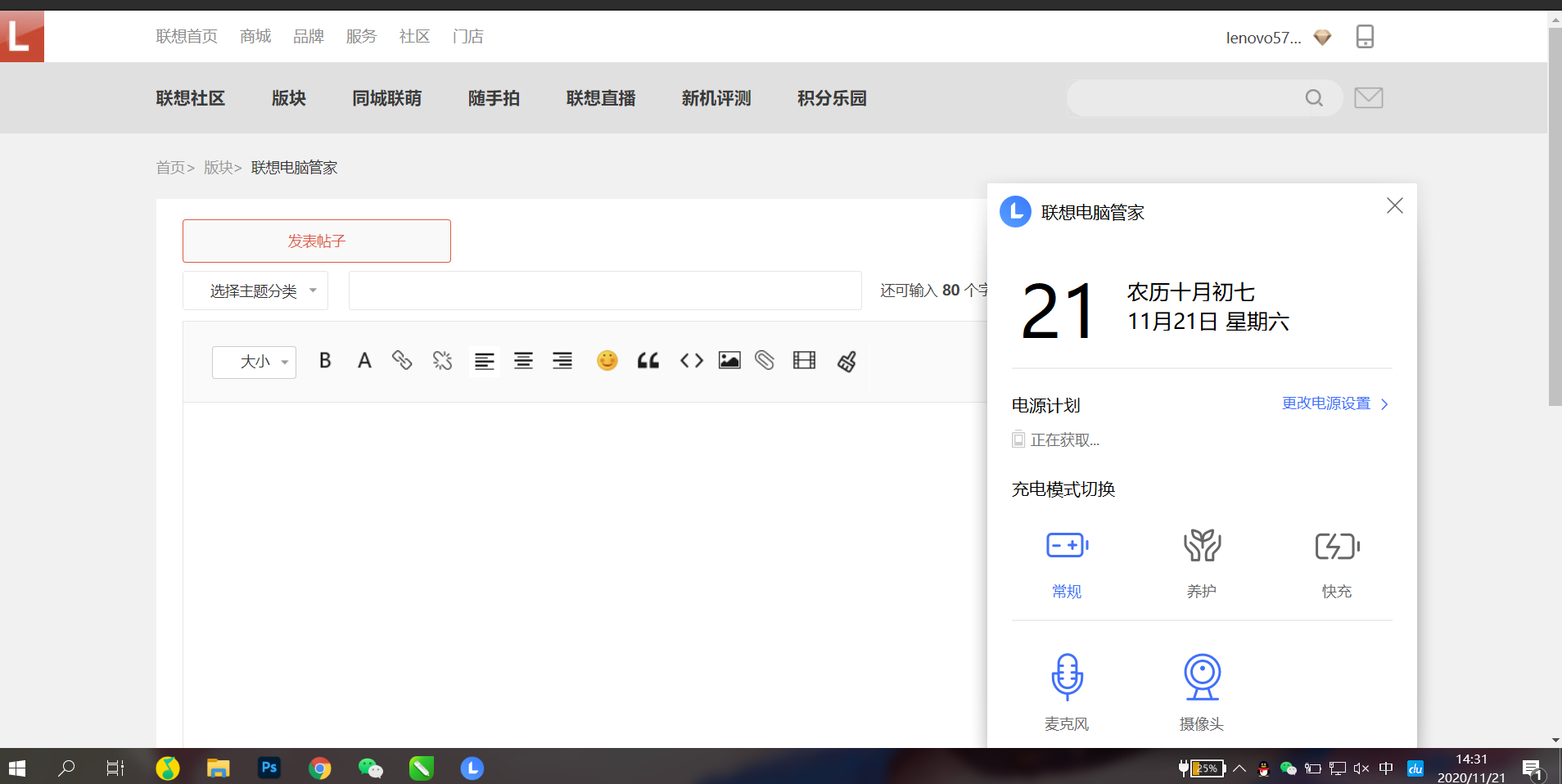Image resolution: width=1562 pixels, height=784 pixels.
Task: Open the 门店 menu item
Action: tap(467, 36)
